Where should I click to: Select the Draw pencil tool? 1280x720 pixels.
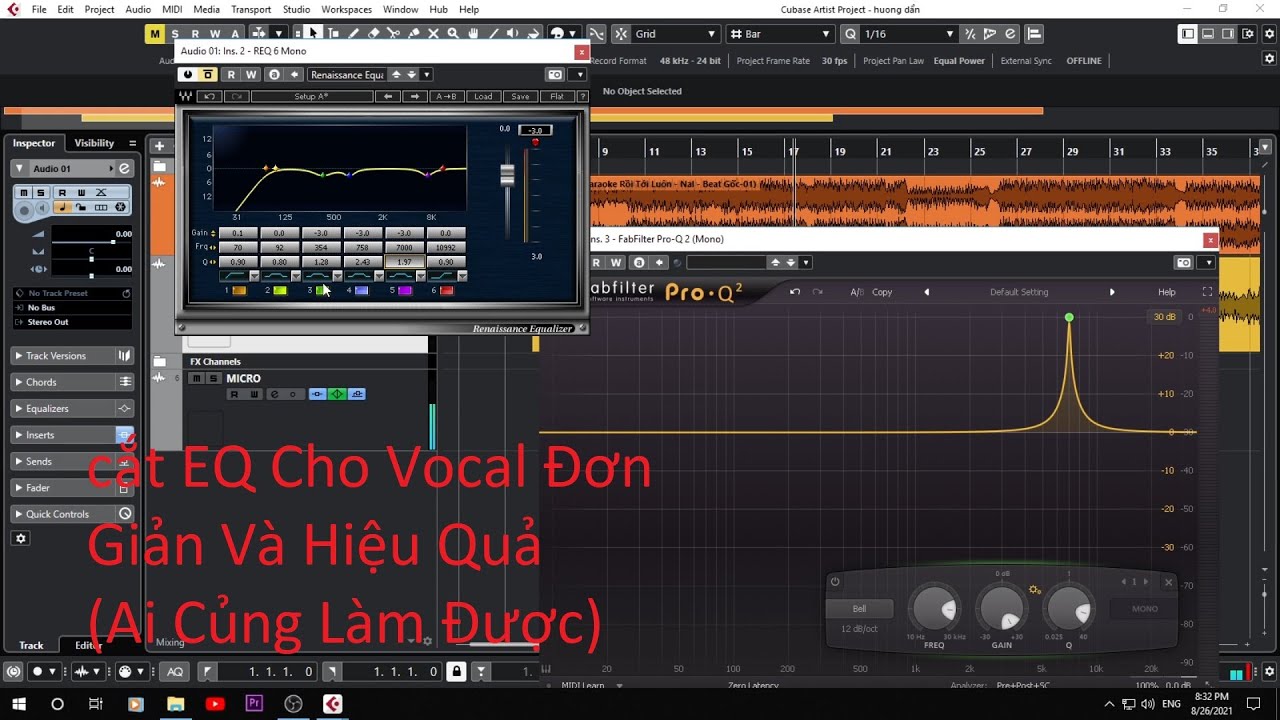[353, 33]
